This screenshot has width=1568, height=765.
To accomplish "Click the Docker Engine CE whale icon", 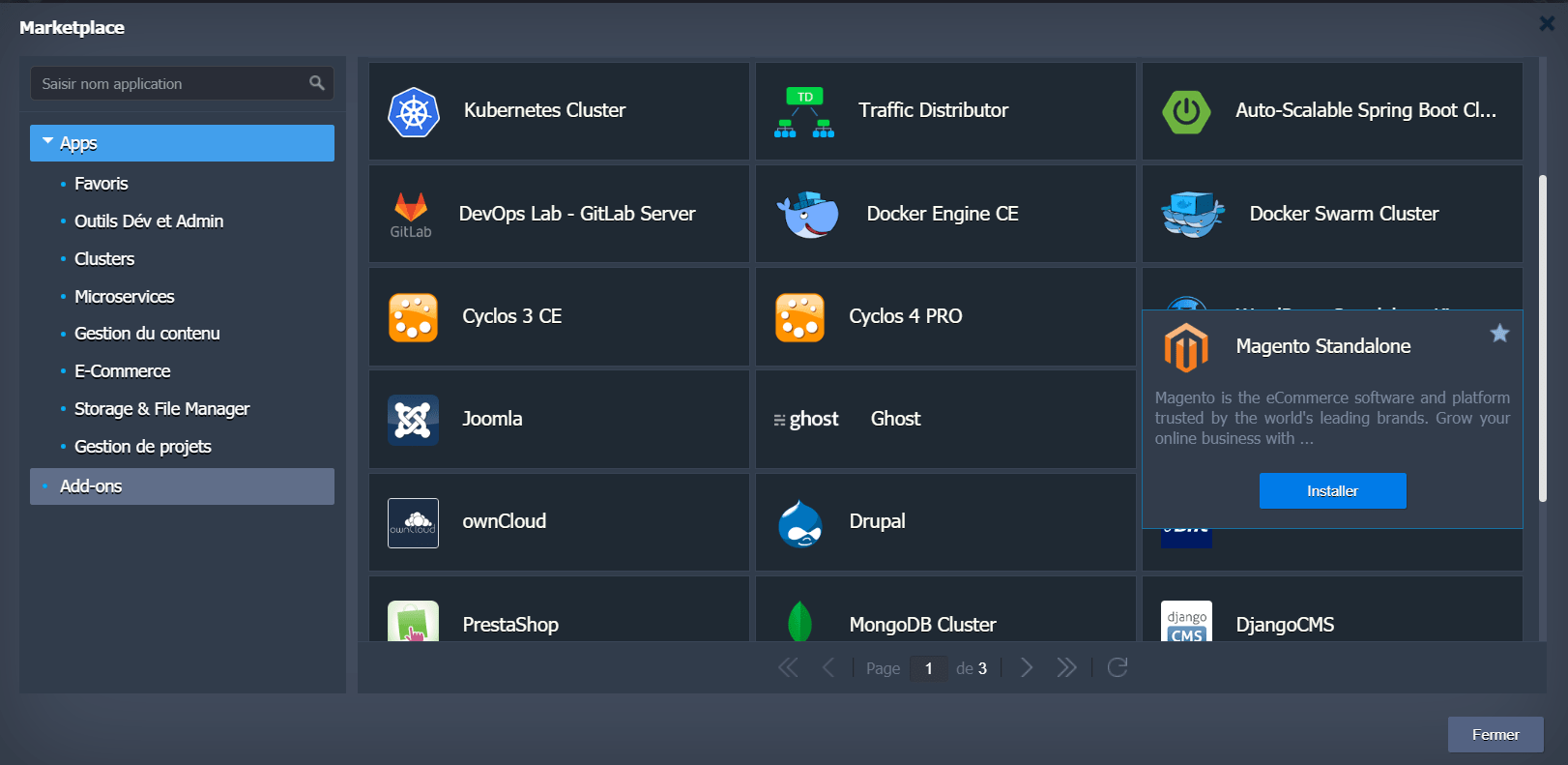I will (x=808, y=215).
